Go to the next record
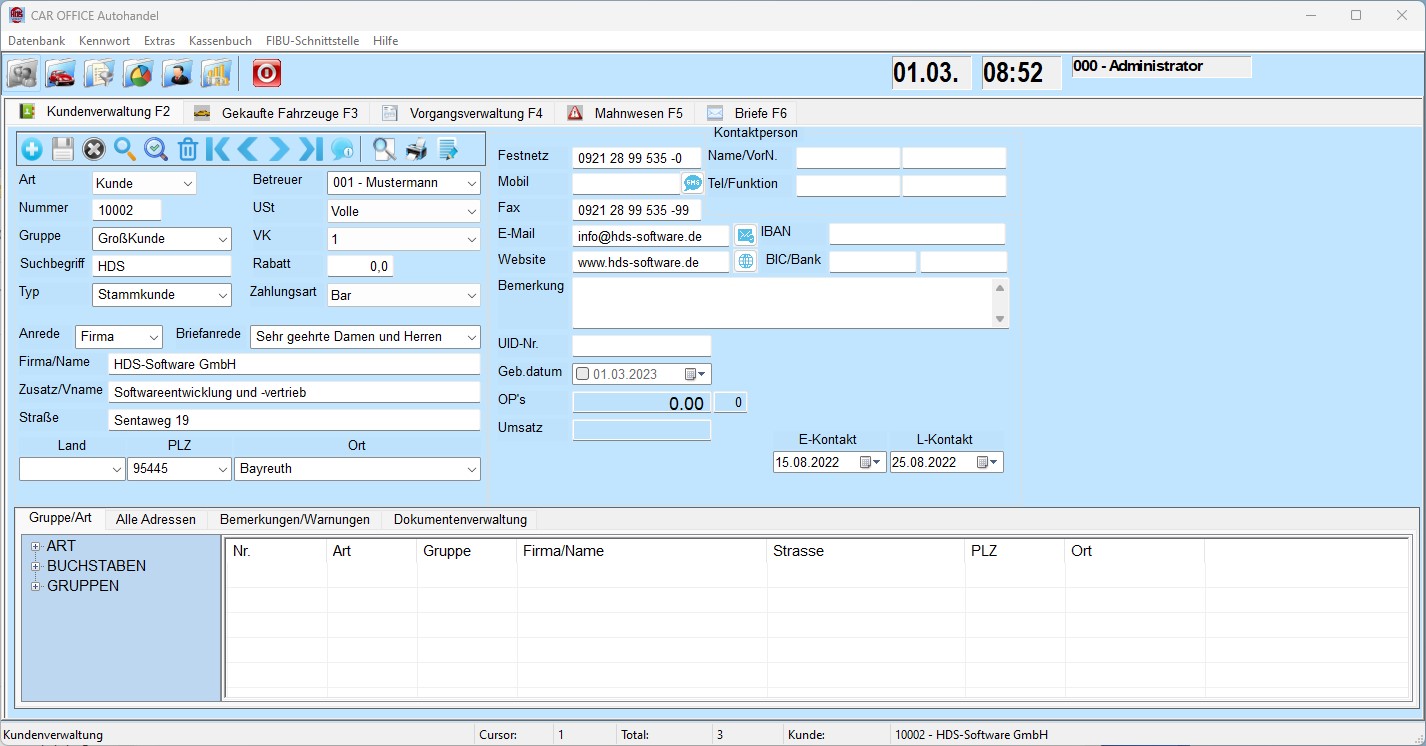This screenshot has width=1426, height=746. [279, 150]
